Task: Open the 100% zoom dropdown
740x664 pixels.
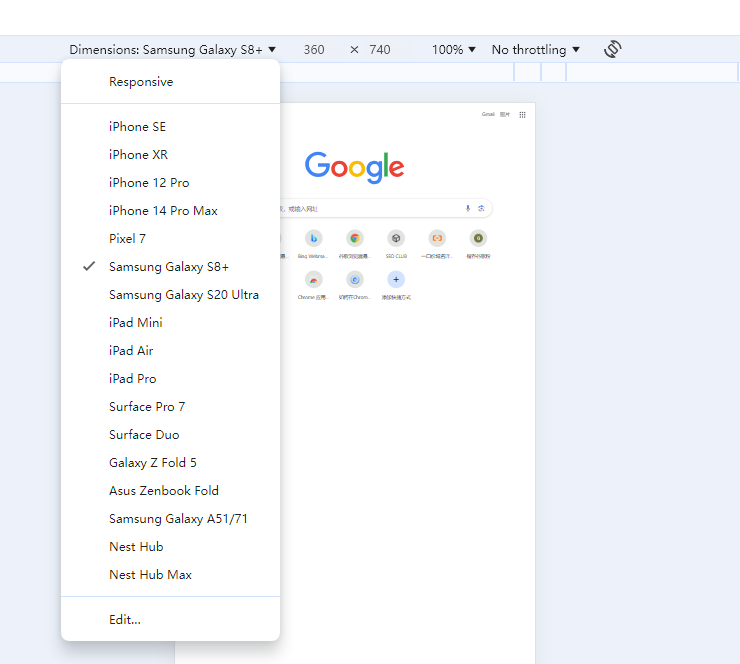Action: coord(454,50)
